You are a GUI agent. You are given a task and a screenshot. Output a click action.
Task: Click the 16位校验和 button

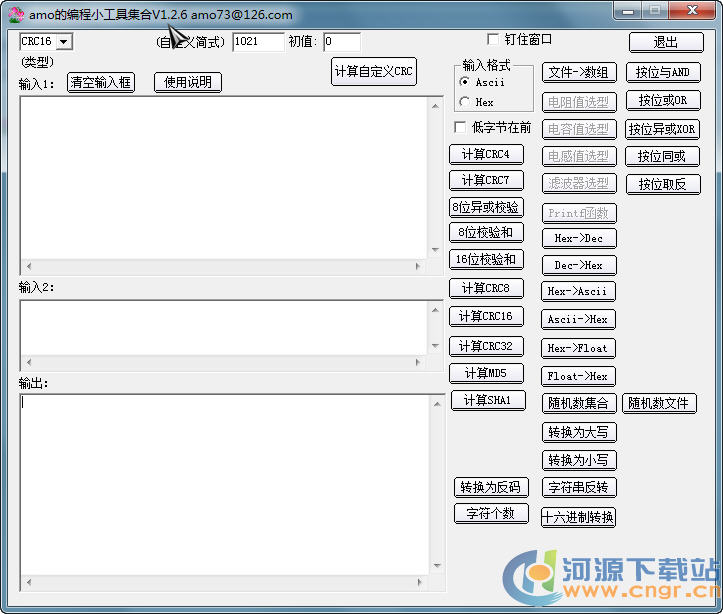coord(486,260)
